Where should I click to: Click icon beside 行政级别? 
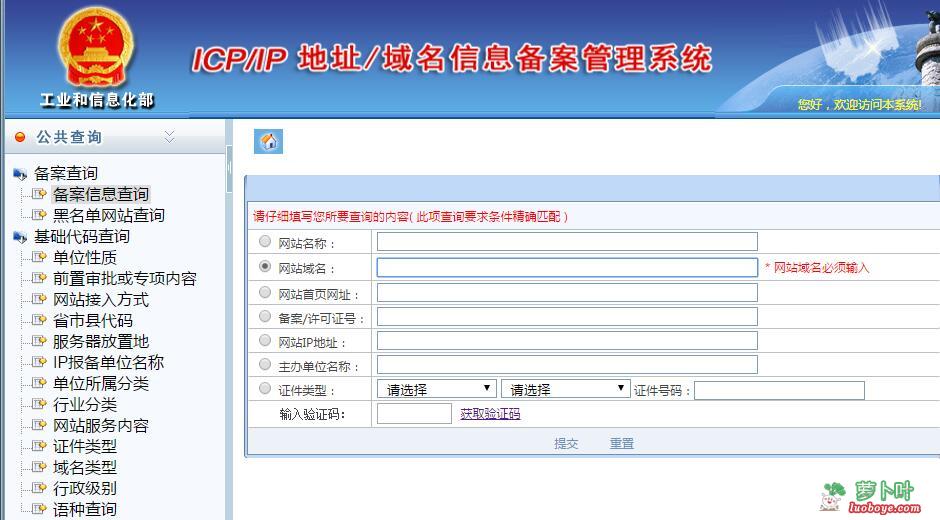(x=40, y=488)
